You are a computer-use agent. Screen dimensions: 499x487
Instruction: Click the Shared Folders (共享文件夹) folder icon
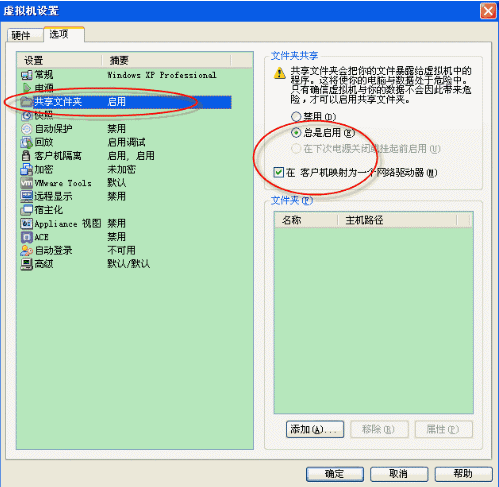tap(26, 102)
